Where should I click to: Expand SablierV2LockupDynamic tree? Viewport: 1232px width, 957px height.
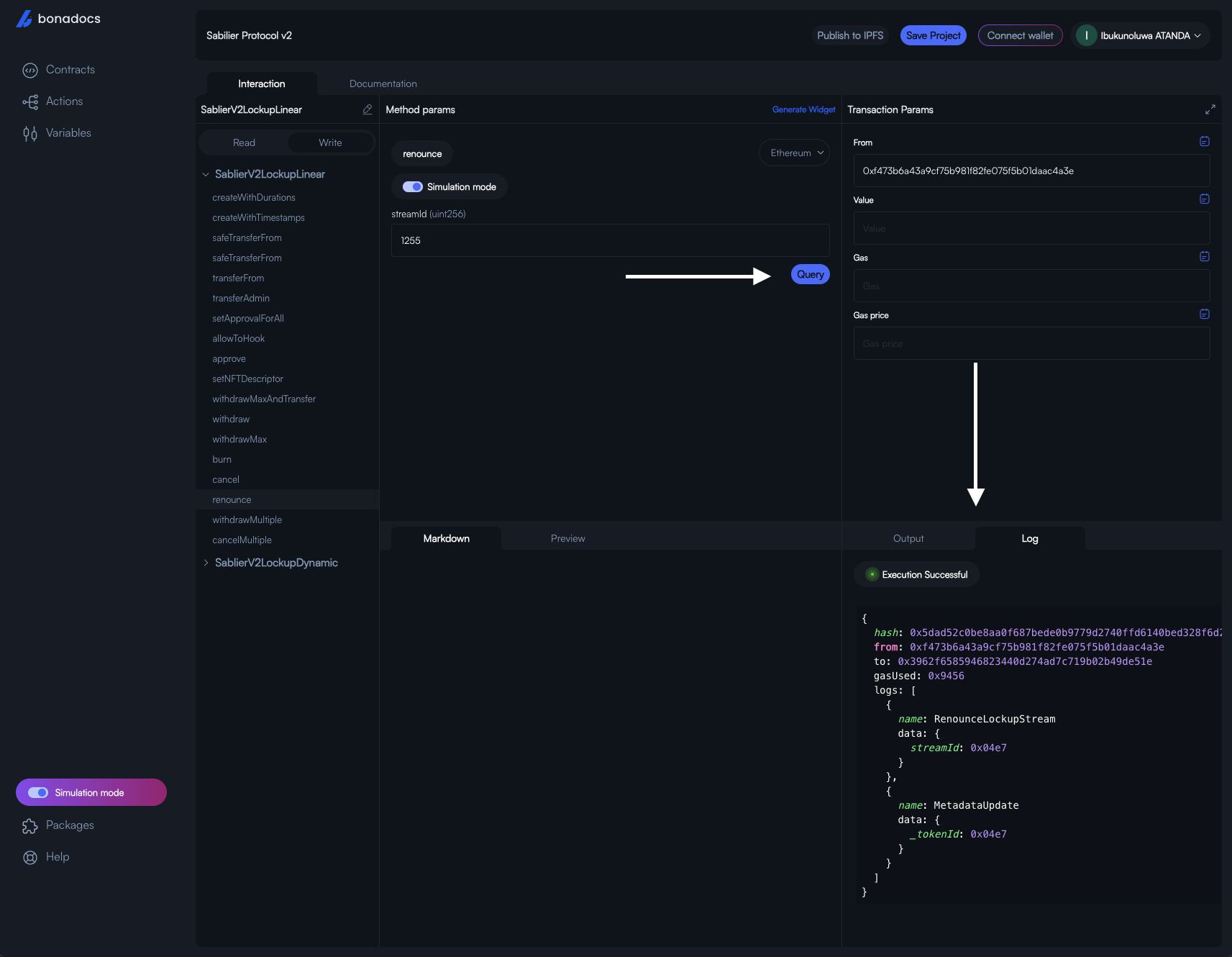pyautogui.click(x=206, y=563)
